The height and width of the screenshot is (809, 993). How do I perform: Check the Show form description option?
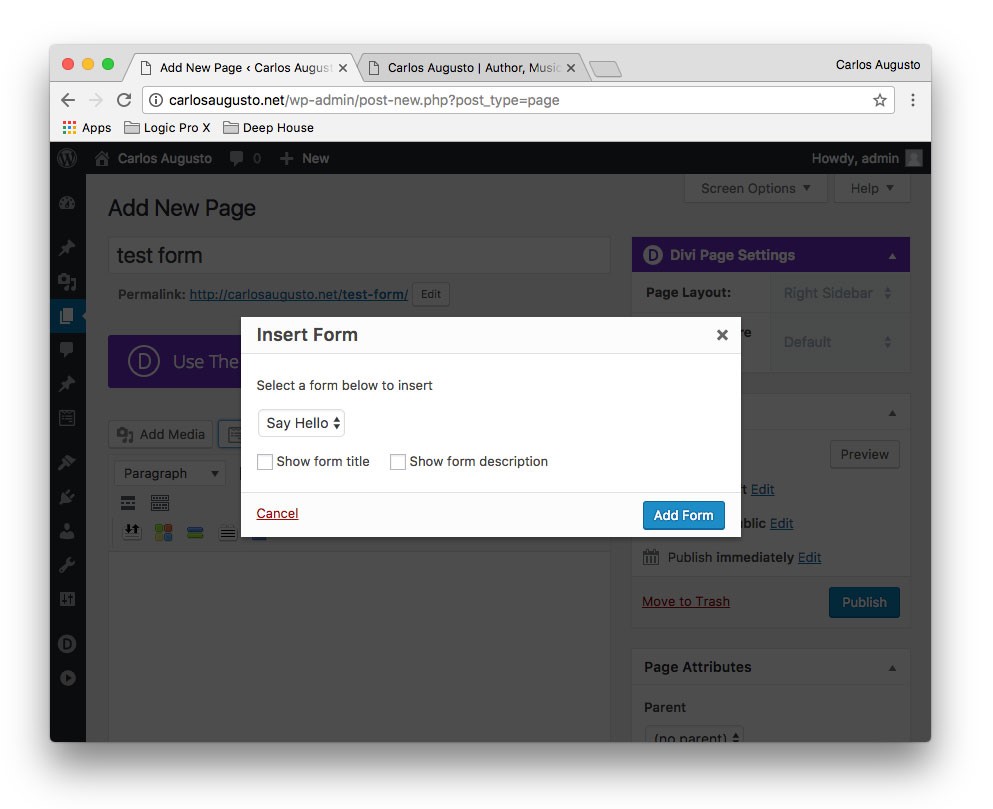click(398, 462)
